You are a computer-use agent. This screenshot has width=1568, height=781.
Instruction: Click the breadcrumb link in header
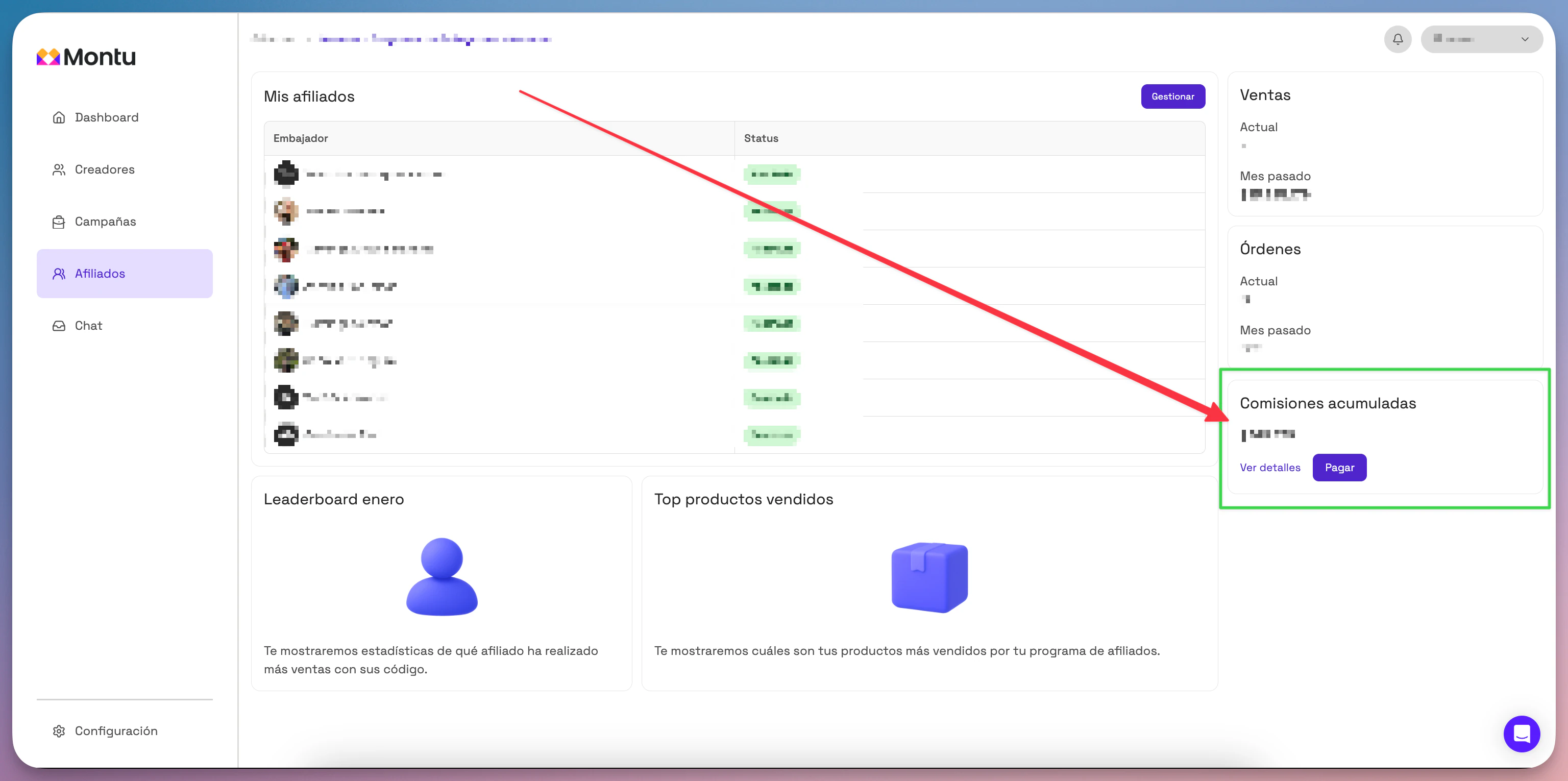click(x=435, y=39)
